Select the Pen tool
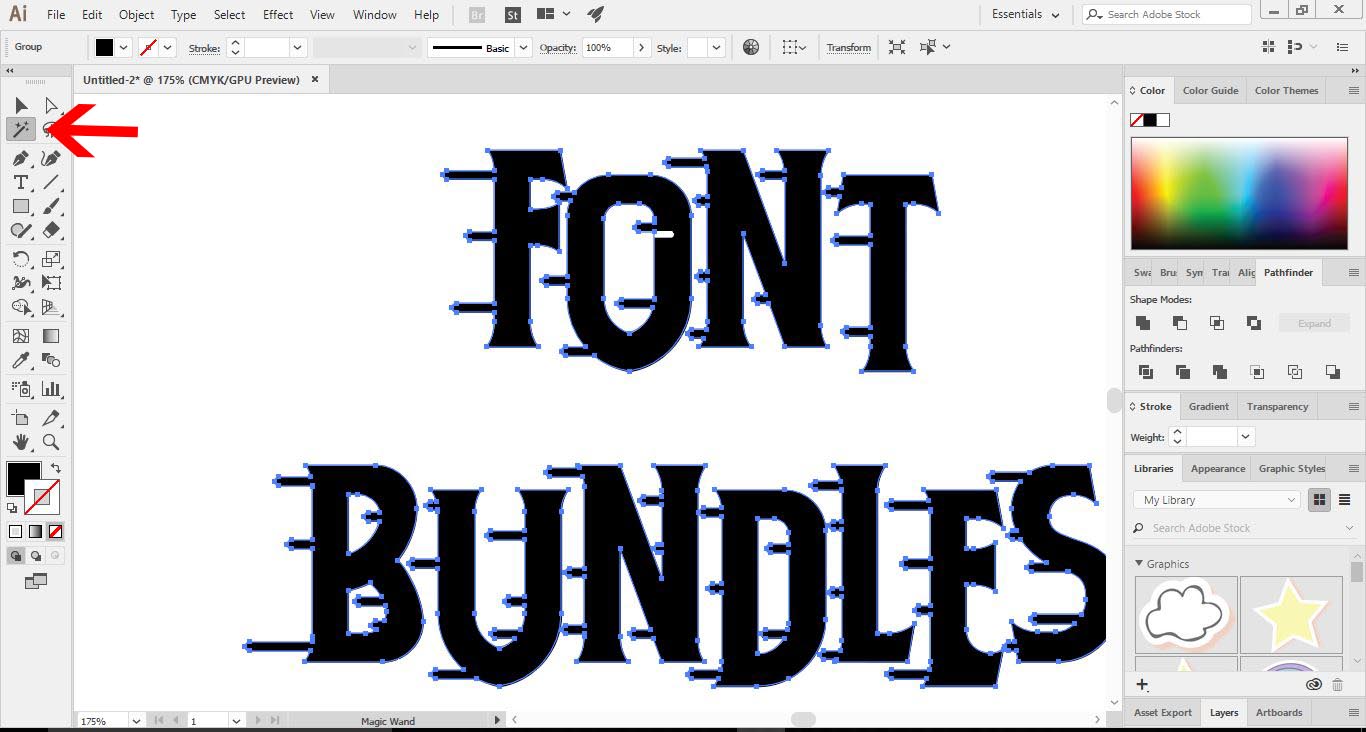1366x732 pixels. [21, 158]
